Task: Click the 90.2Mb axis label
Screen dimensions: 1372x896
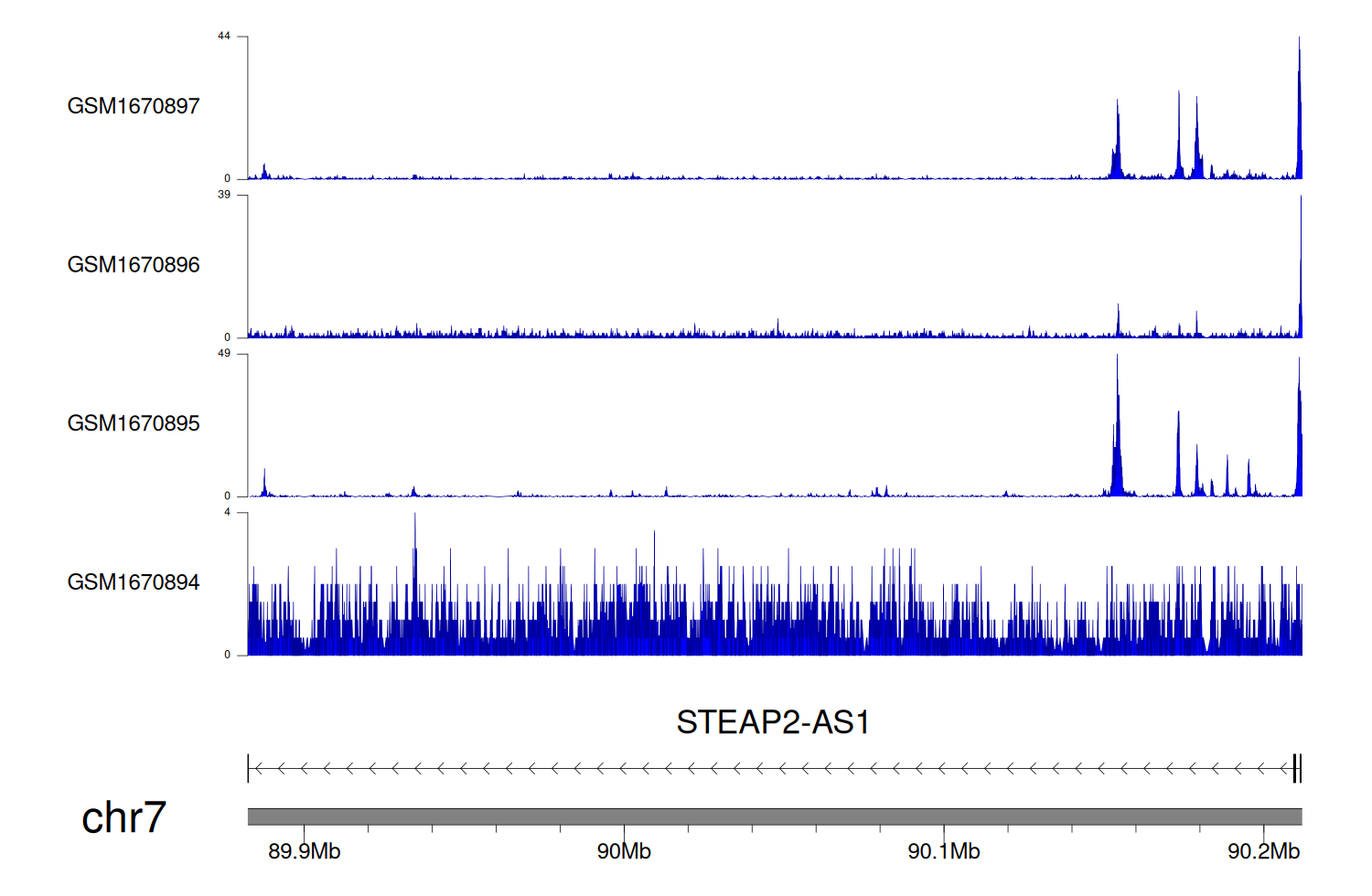Action: 1263,851
